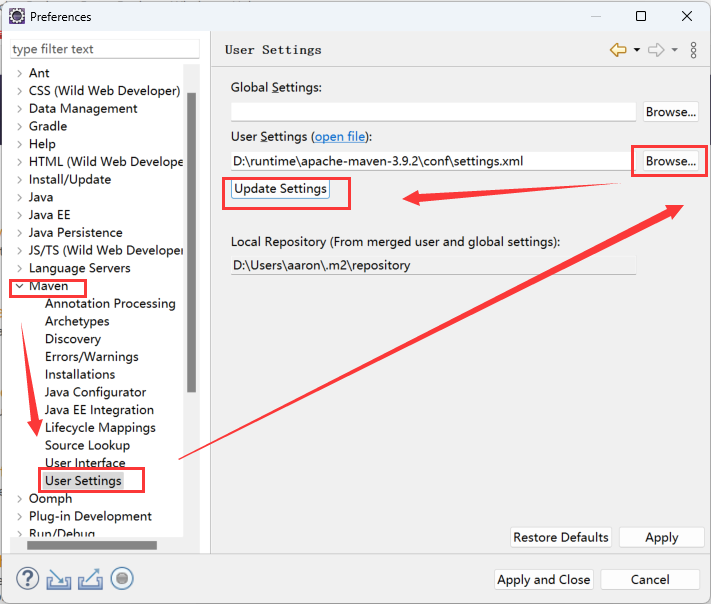Expand the Language Servers node
711x604 pixels.
coord(19,268)
